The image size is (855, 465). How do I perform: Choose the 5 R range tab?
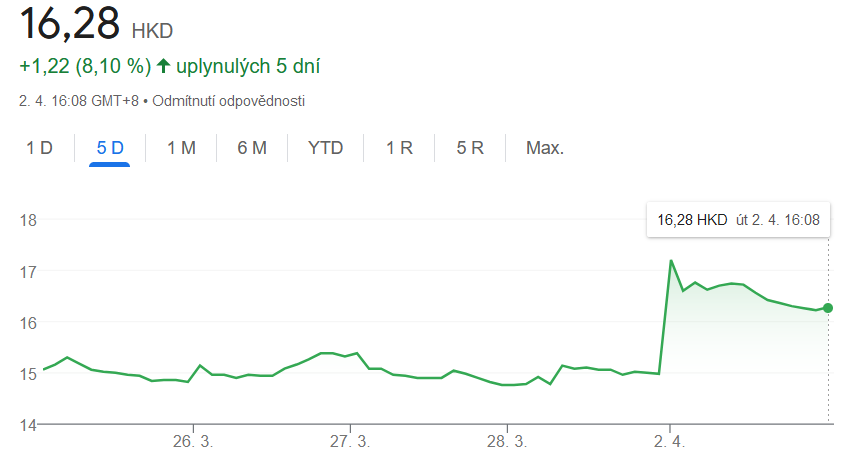coord(470,148)
